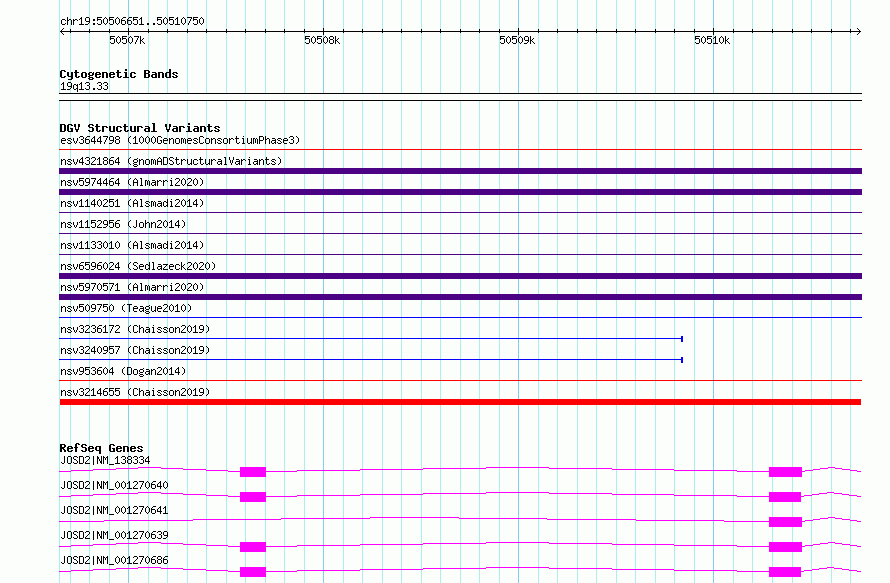The height and width of the screenshot is (583, 890).
Task: Click the left arrow on the ruler
Action: pos(63,31)
